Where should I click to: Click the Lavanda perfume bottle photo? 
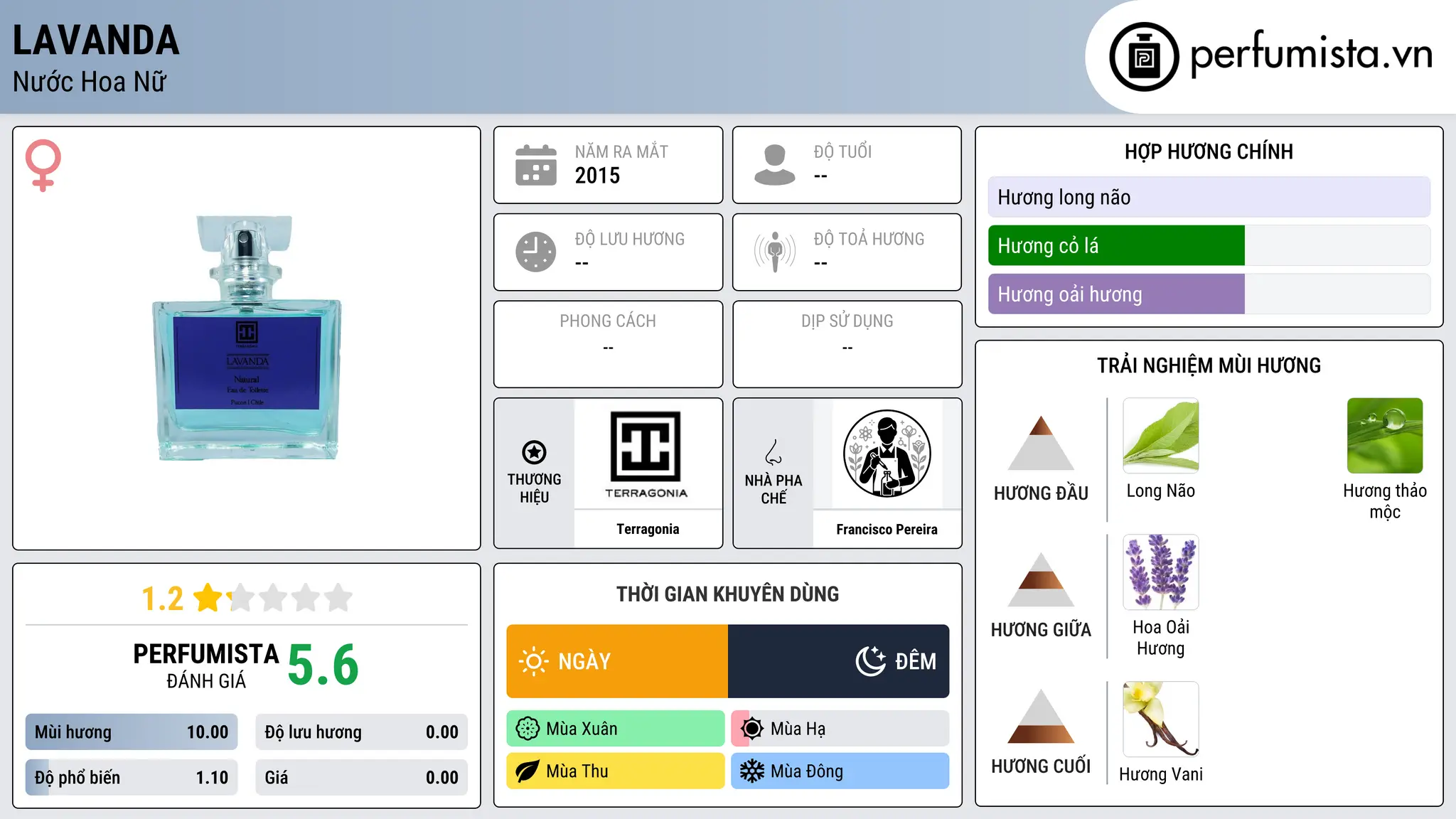(x=247, y=338)
